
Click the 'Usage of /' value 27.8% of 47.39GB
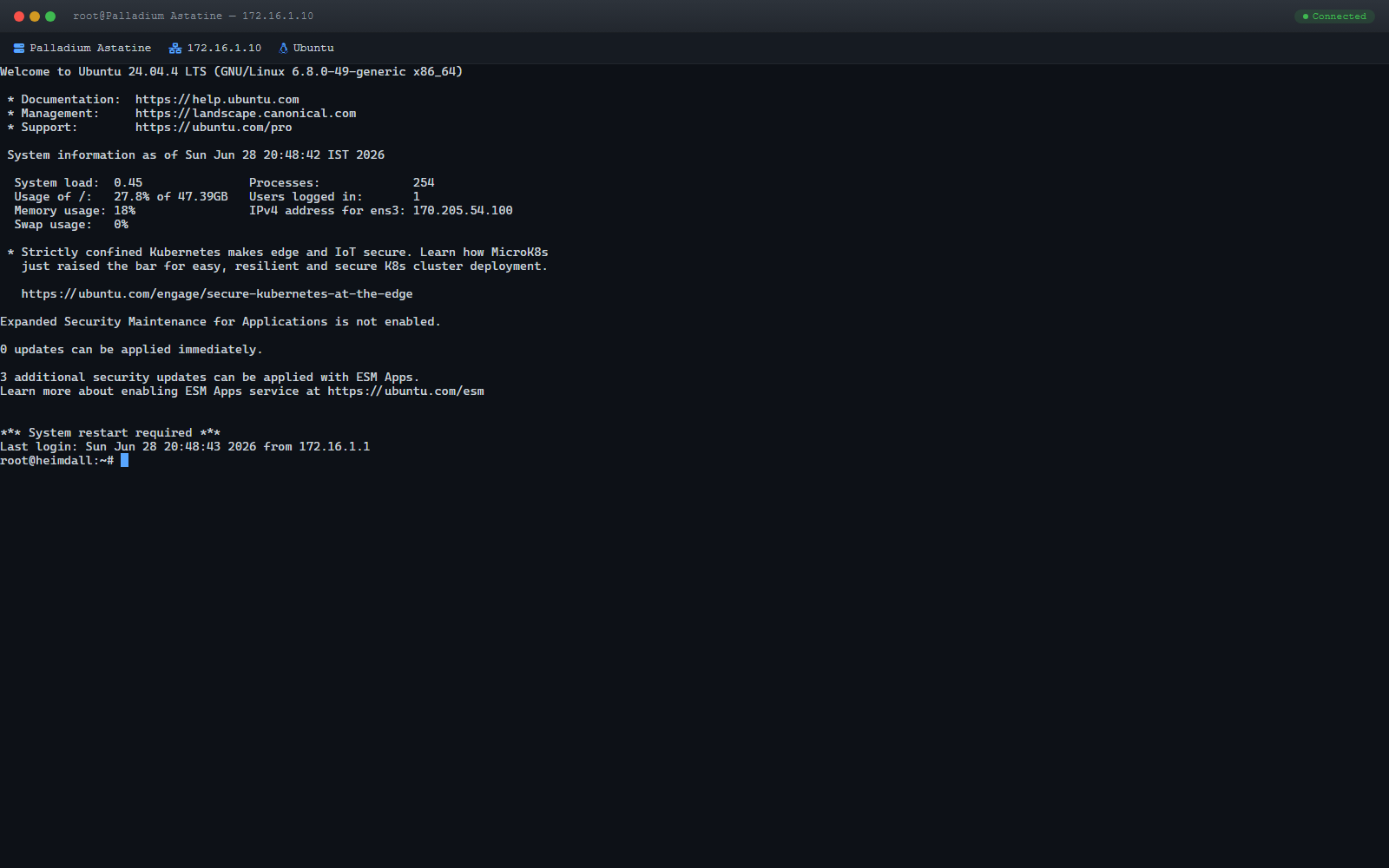click(171, 197)
